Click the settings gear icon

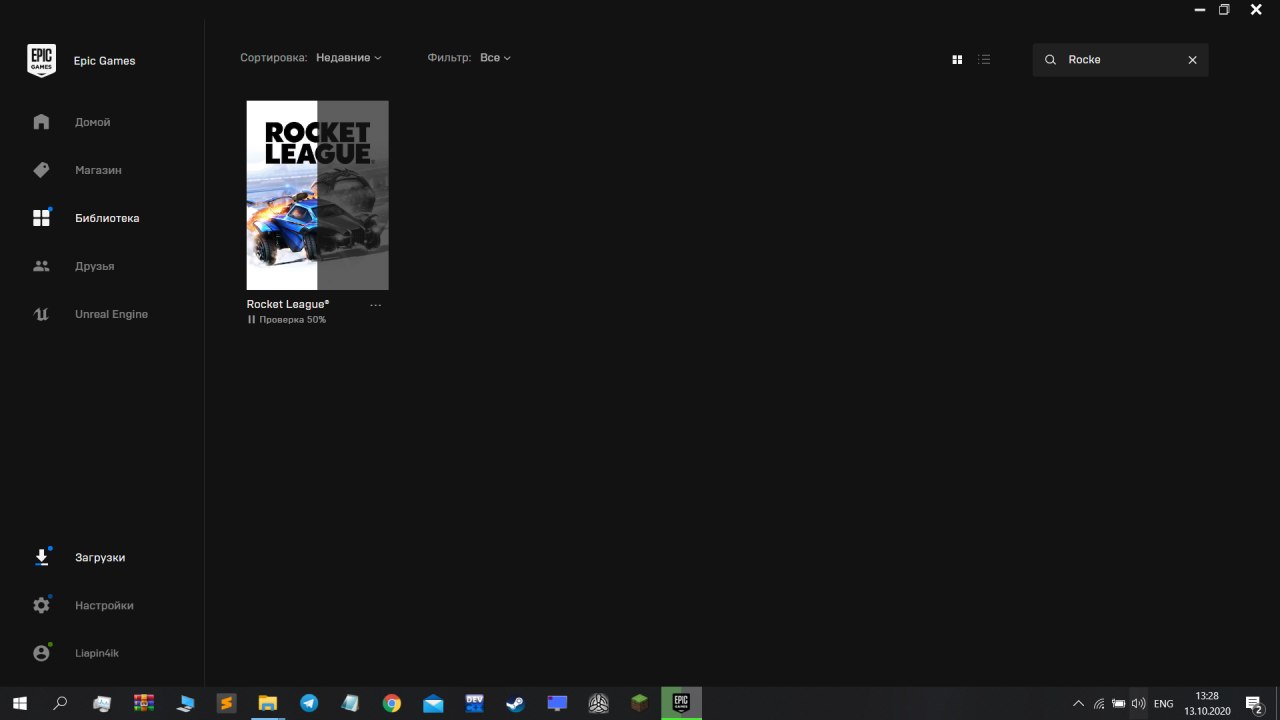click(41, 605)
